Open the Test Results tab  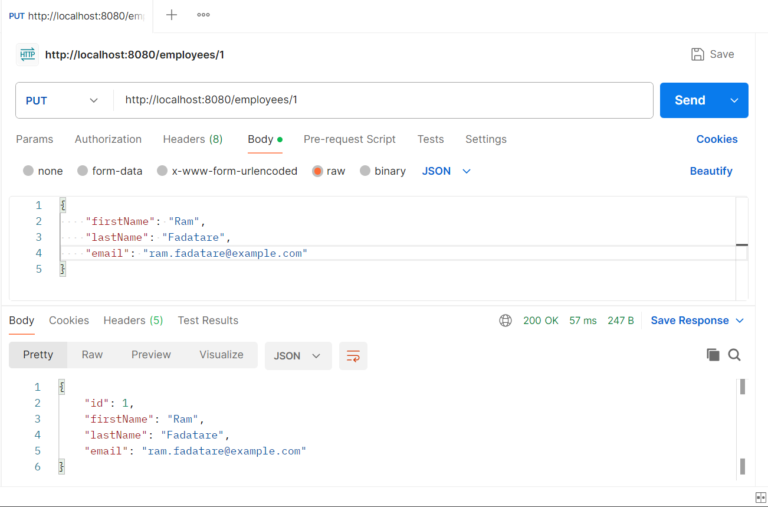[x=208, y=320]
